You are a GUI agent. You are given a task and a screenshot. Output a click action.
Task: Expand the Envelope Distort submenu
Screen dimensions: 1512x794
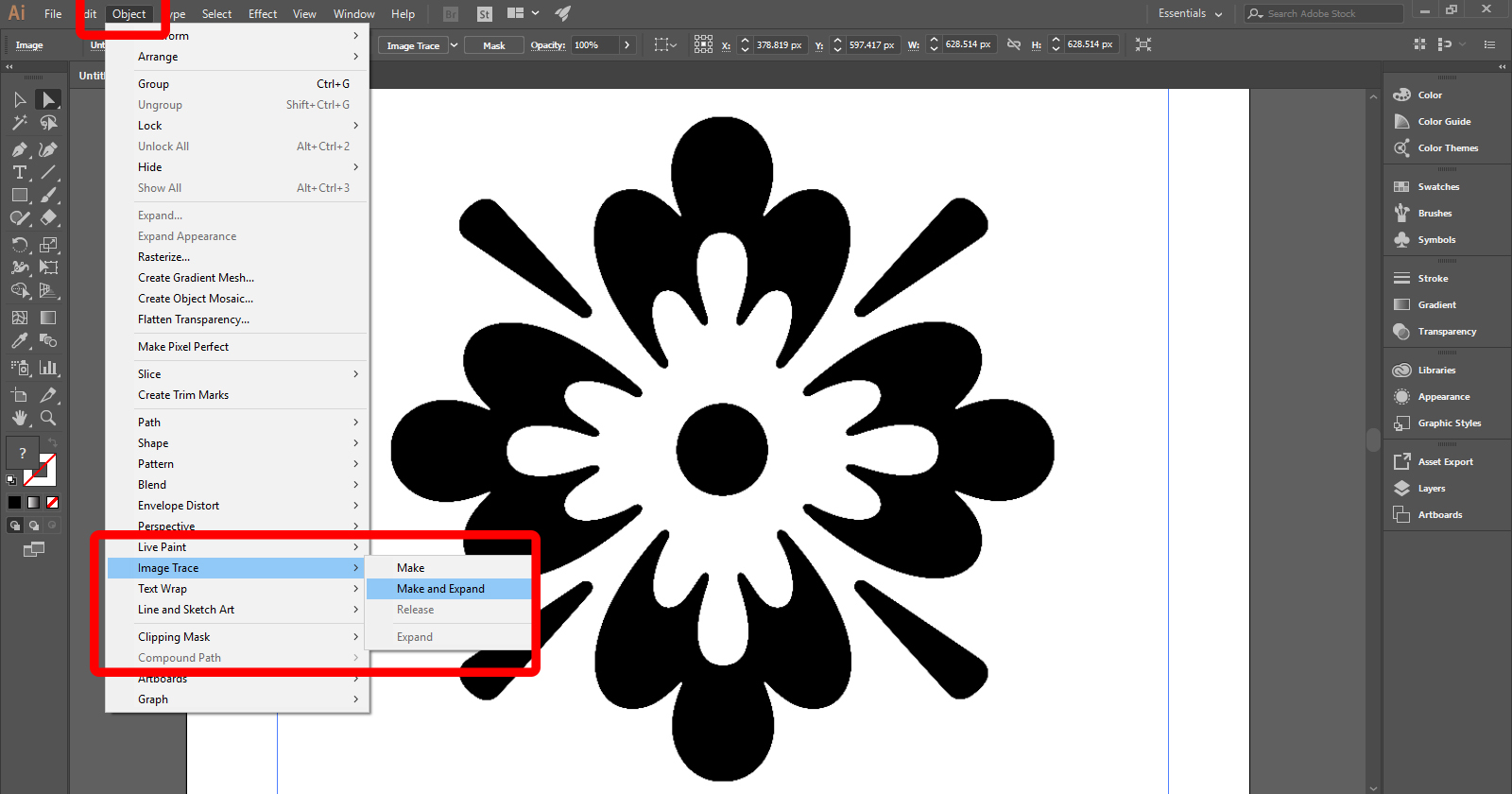coord(236,506)
